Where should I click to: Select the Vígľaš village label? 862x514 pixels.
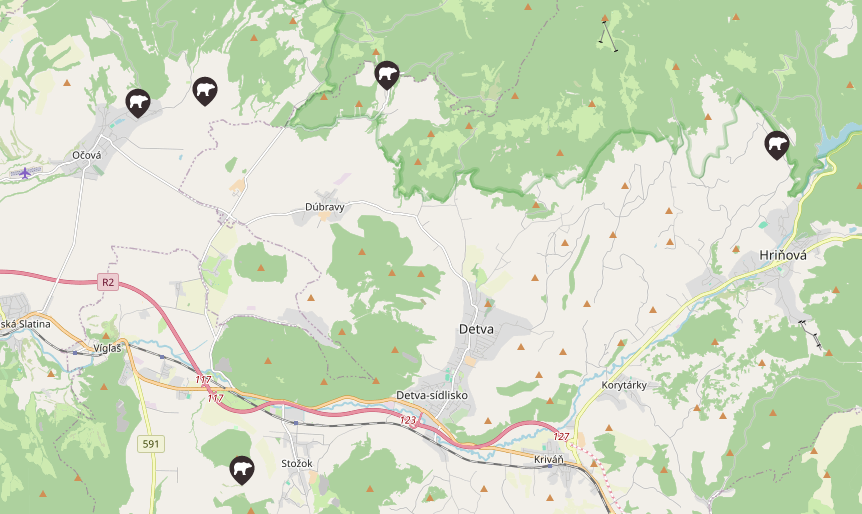(107, 349)
